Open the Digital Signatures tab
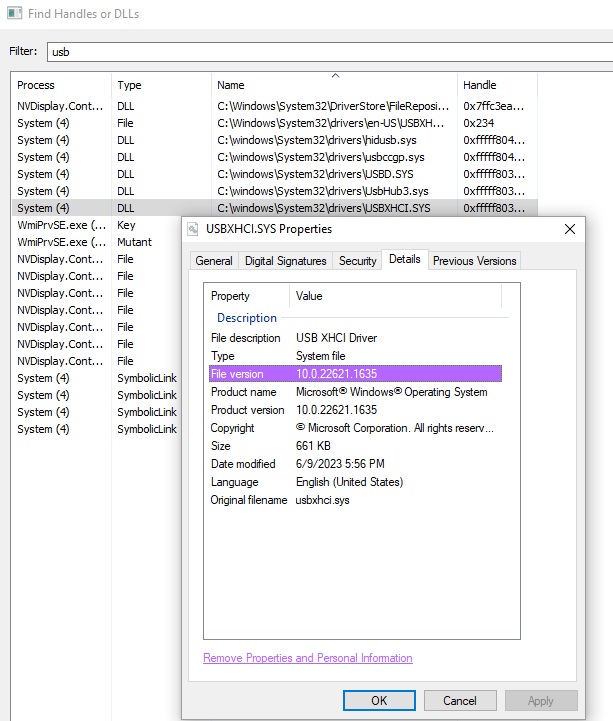Image resolution: width=613 pixels, height=721 pixels. [286, 261]
